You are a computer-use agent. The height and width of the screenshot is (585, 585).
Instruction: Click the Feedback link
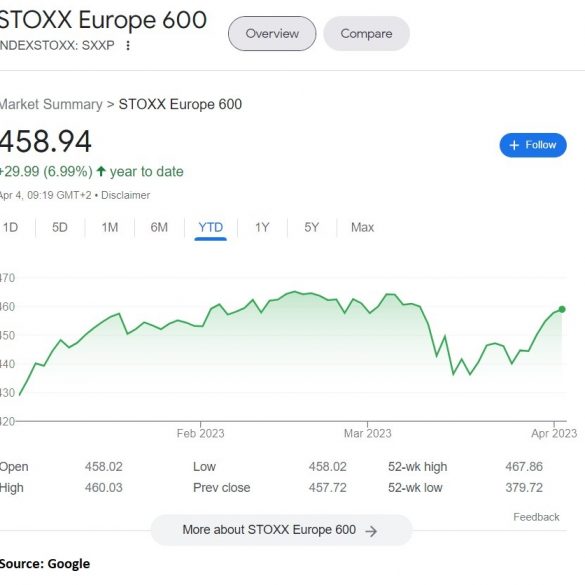(x=536, y=517)
